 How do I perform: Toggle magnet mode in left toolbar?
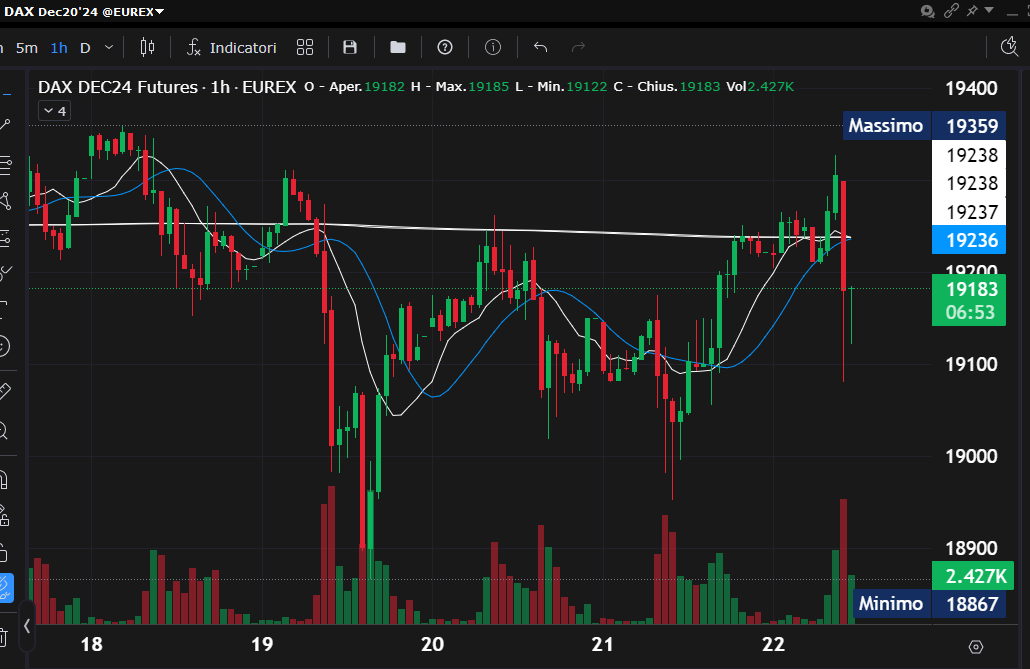[4, 481]
